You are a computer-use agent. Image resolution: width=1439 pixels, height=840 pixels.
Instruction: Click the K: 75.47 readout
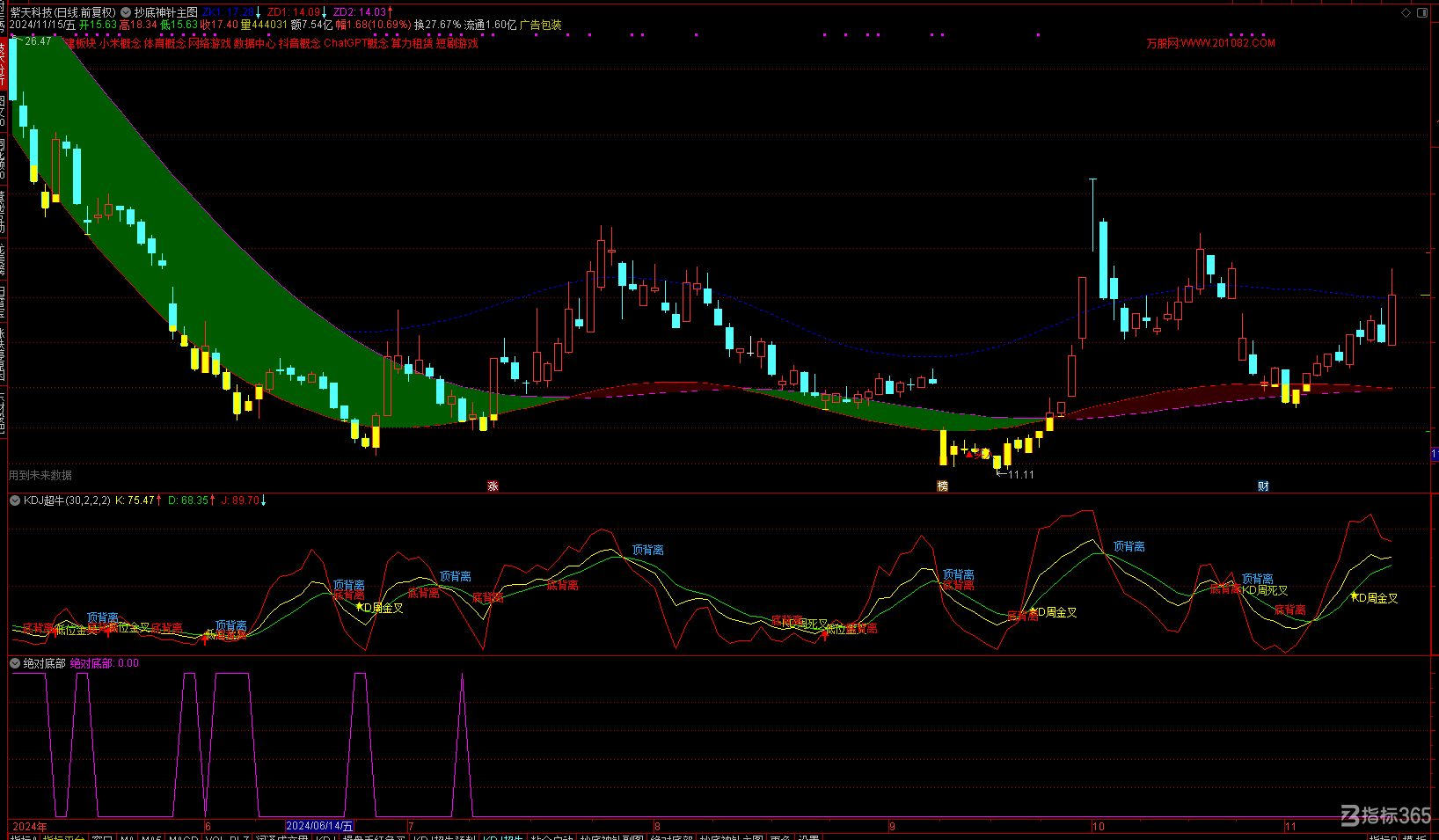[135, 500]
